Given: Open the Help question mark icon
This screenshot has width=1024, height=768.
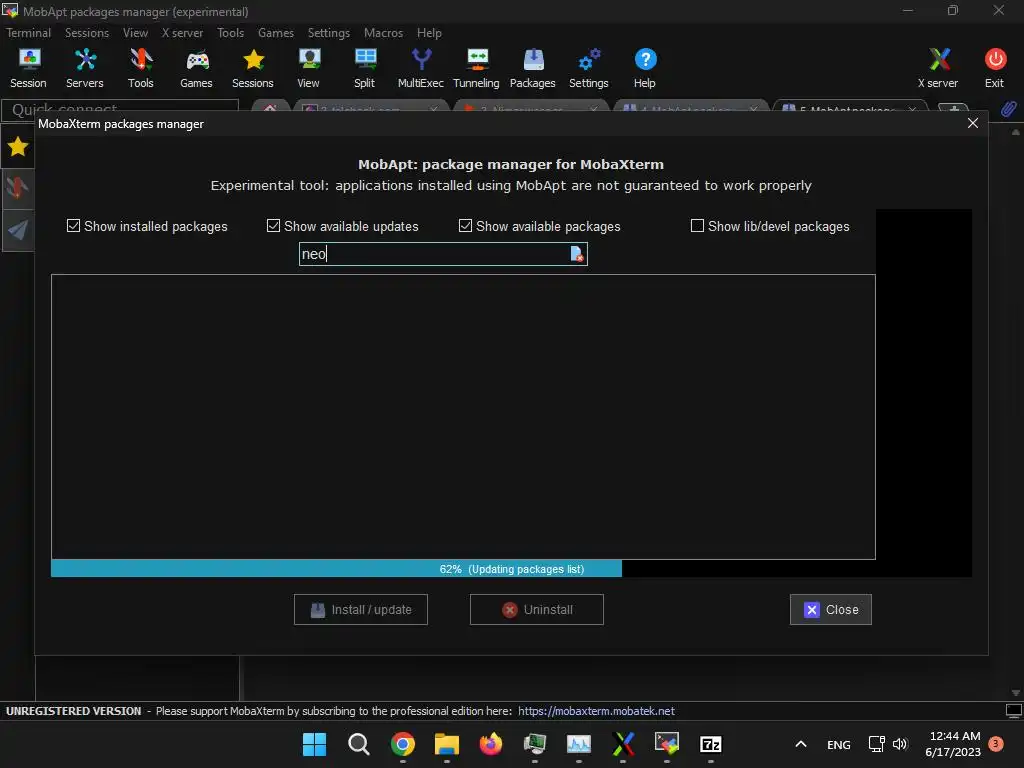Looking at the screenshot, I should point(645,68).
